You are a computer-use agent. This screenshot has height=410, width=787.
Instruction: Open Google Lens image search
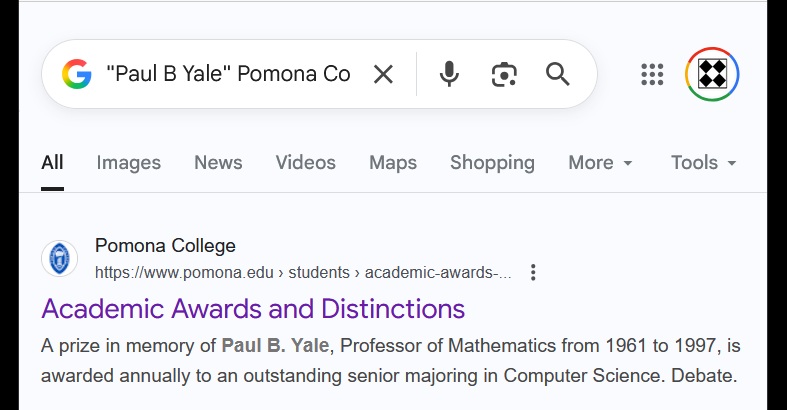tap(504, 74)
